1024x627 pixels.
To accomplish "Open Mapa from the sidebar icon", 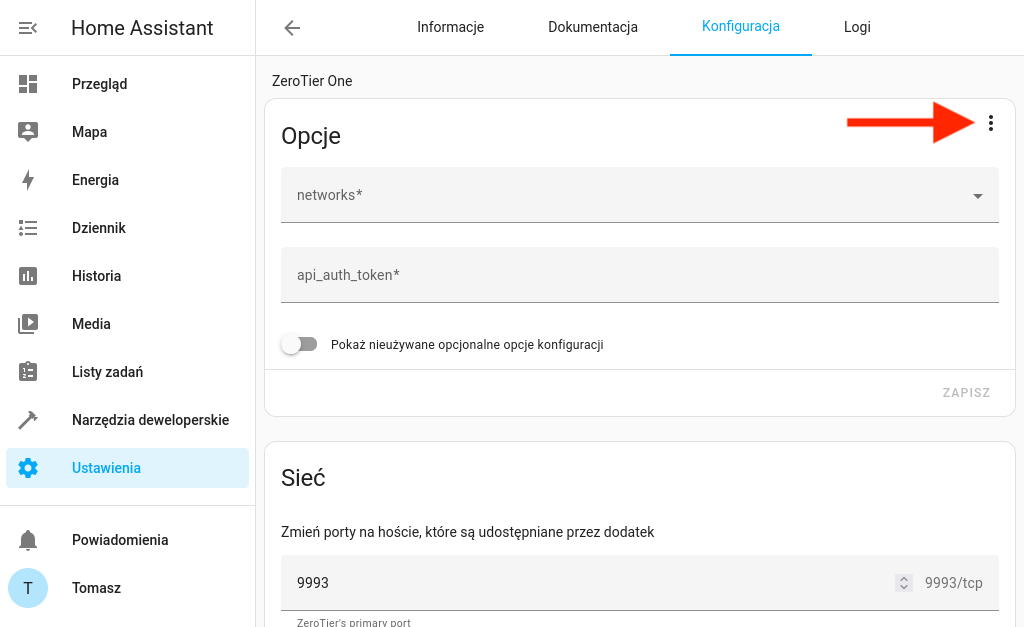I will click(x=28, y=132).
